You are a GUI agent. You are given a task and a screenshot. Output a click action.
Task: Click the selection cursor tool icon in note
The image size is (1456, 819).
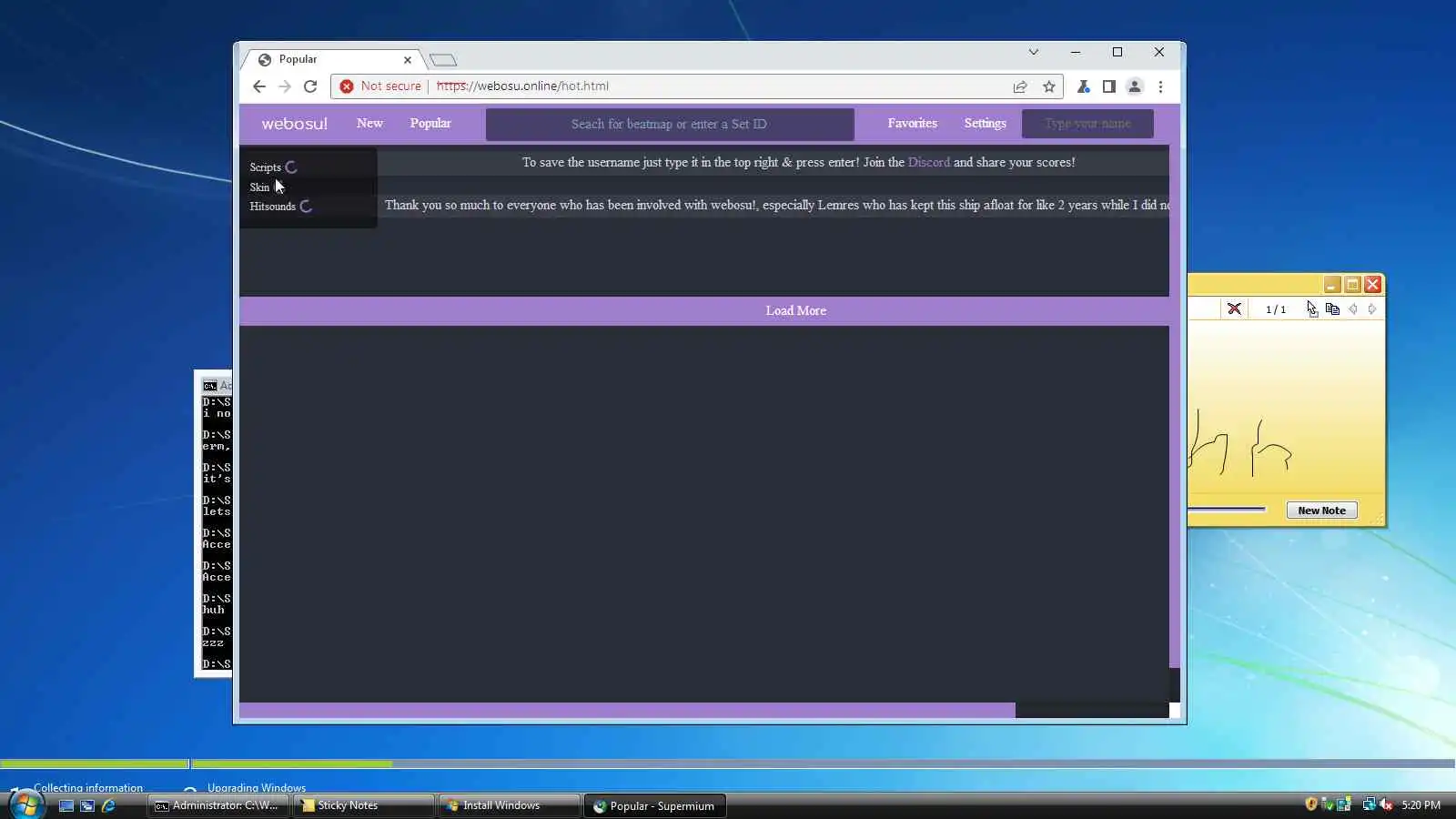click(x=1311, y=309)
